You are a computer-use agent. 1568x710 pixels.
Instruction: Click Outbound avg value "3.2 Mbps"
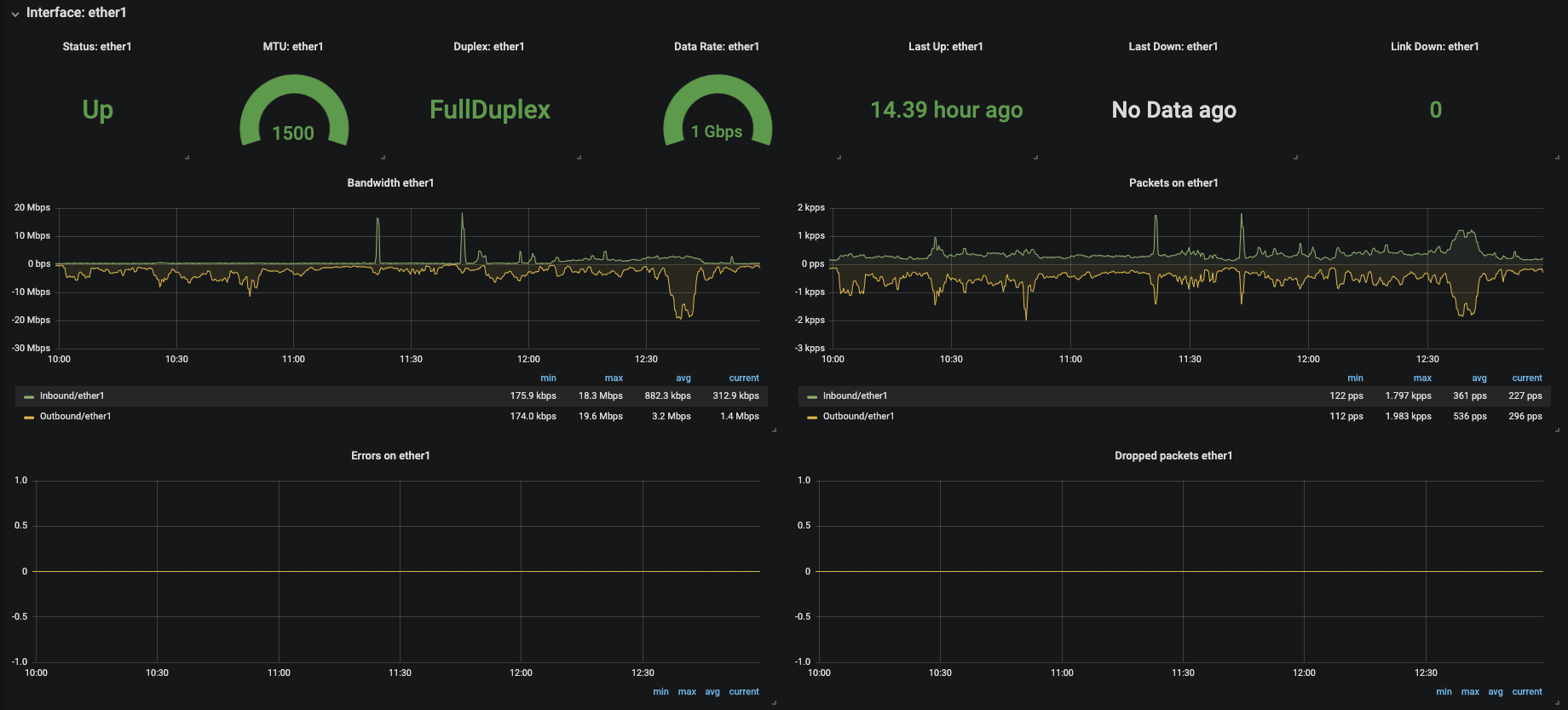tap(672, 416)
